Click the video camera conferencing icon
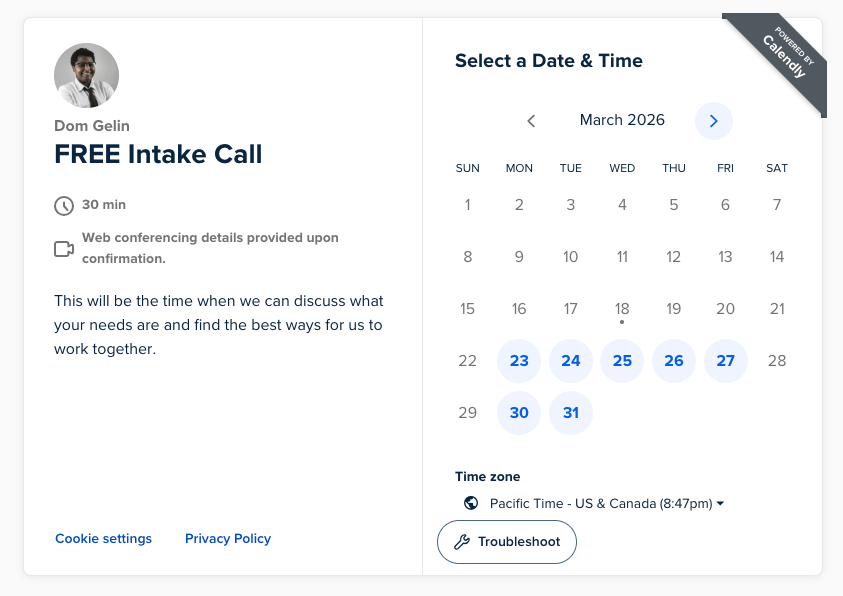This screenshot has width=843, height=596. (x=64, y=248)
